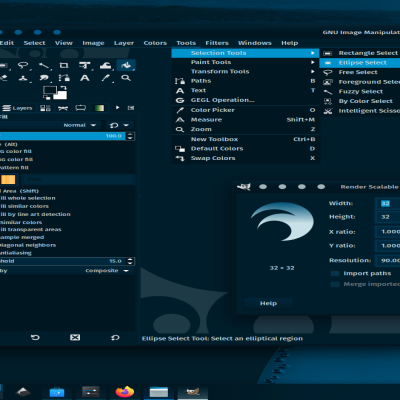
Task: Open the mode group switch dropdown beside Normal
Action: (x=119, y=125)
